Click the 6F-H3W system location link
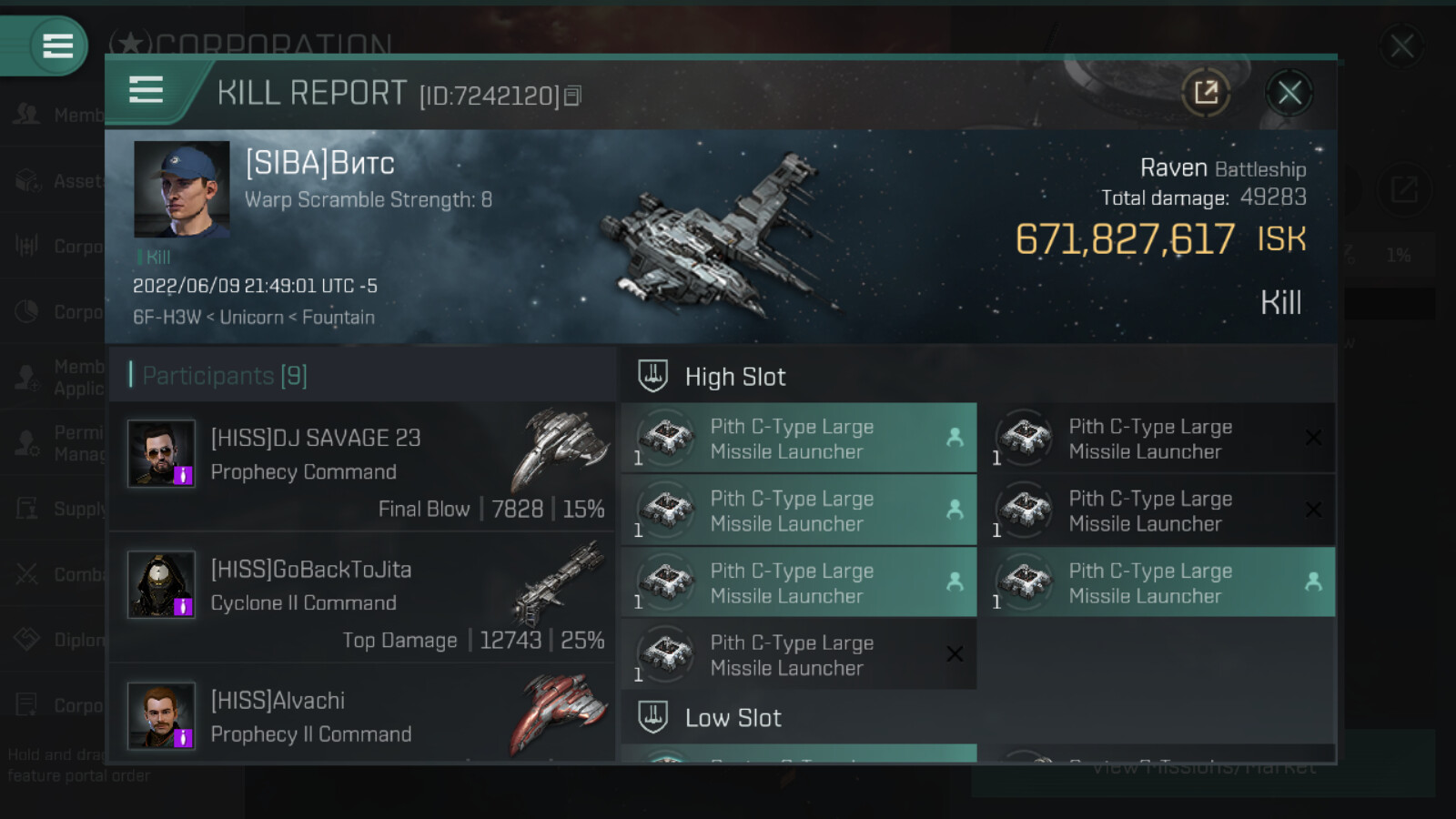Viewport: 1456px width, 819px height. coord(167,317)
